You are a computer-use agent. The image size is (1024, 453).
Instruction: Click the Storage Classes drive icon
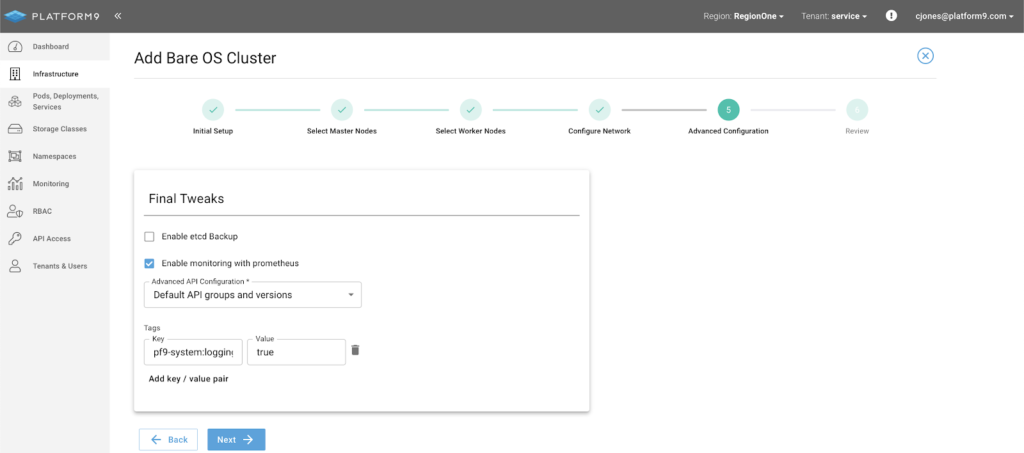click(x=14, y=129)
